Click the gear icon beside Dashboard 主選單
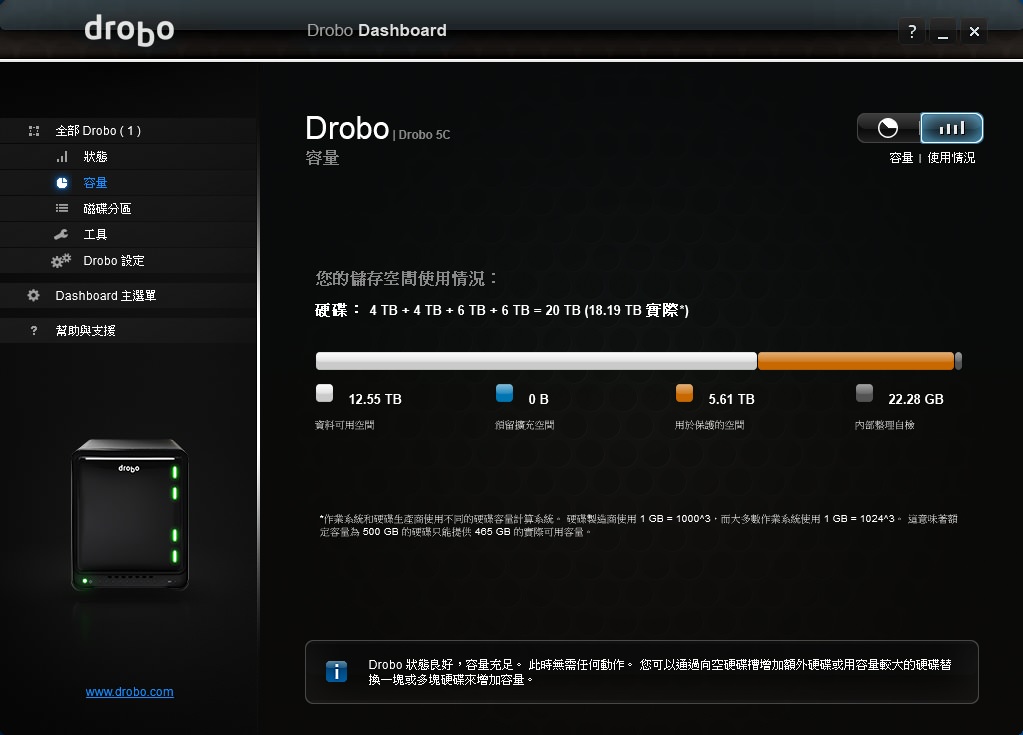This screenshot has width=1023, height=735. (33, 295)
